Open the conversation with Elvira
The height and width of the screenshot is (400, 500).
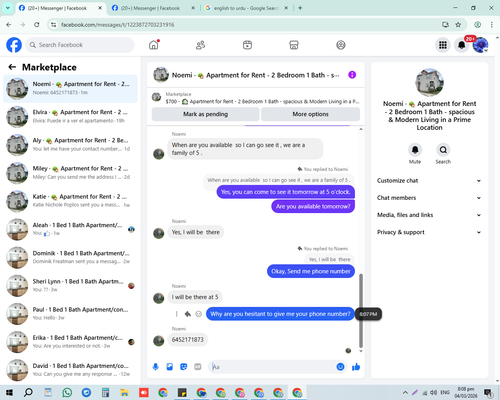[x=70, y=117]
